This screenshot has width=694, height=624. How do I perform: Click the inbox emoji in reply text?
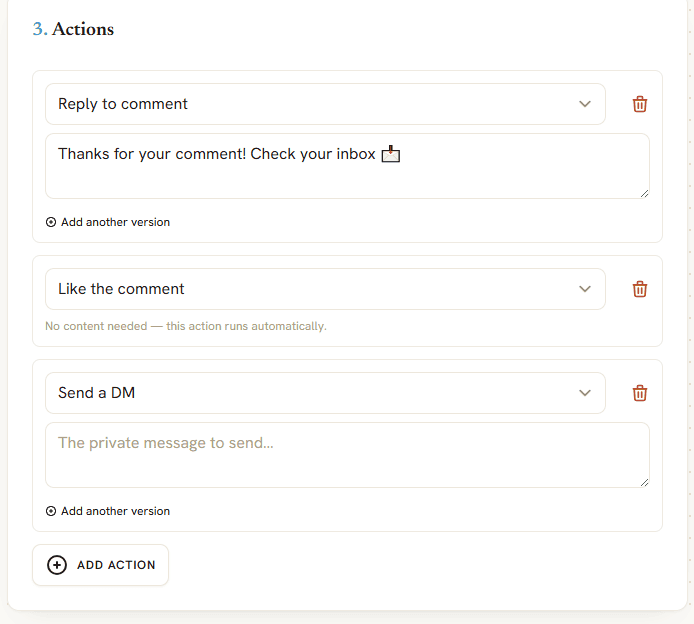click(391, 154)
